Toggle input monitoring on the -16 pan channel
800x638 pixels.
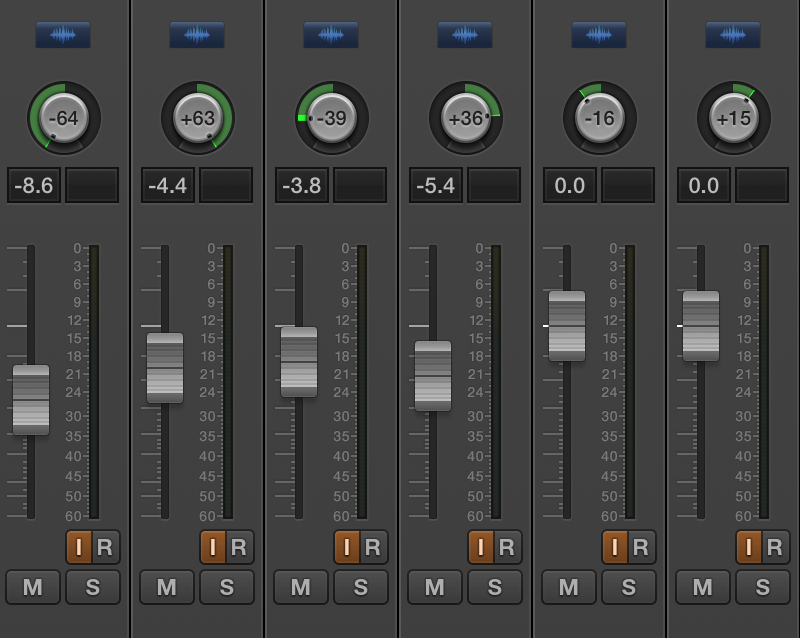tap(615, 547)
